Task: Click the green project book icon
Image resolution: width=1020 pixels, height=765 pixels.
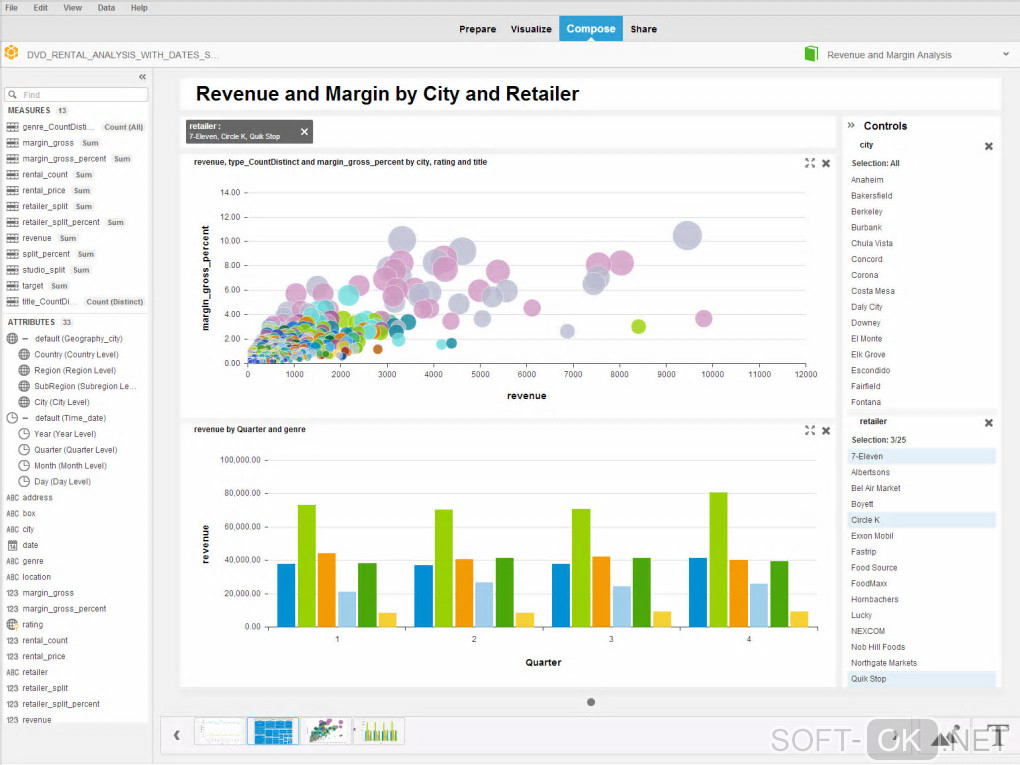Action: [811, 54]
